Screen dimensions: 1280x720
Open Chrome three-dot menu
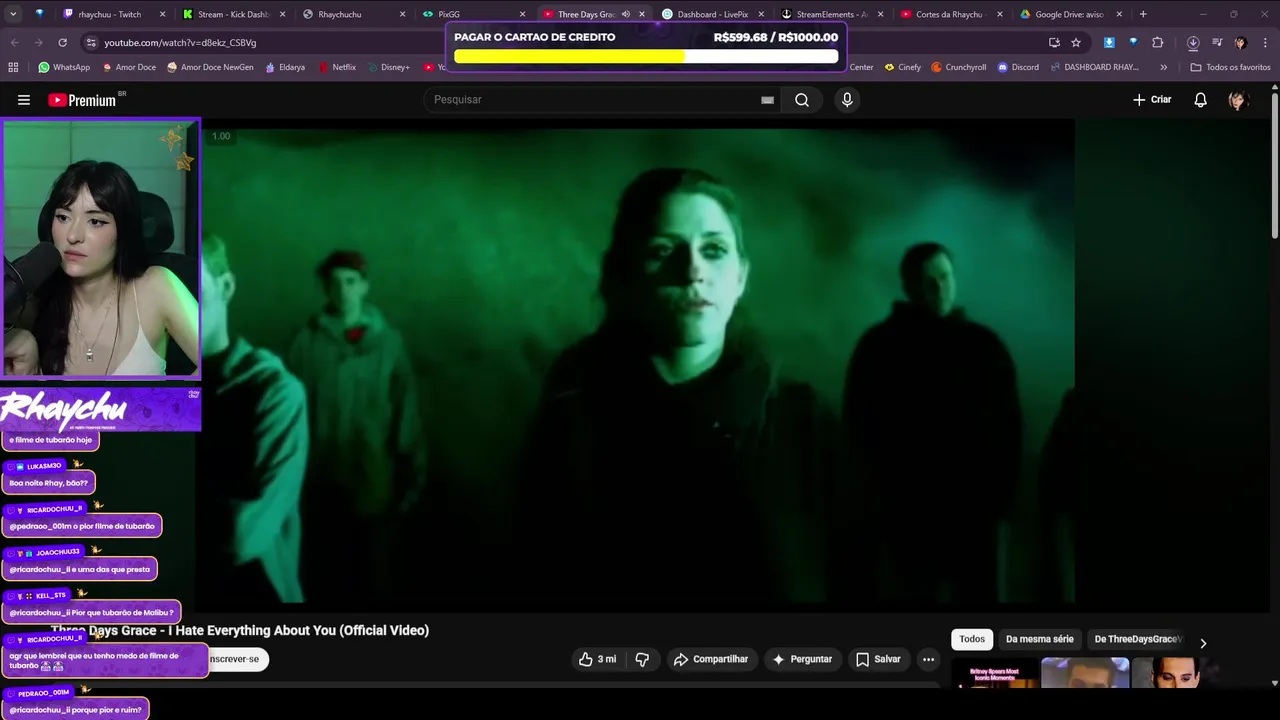pos(1265,43)
